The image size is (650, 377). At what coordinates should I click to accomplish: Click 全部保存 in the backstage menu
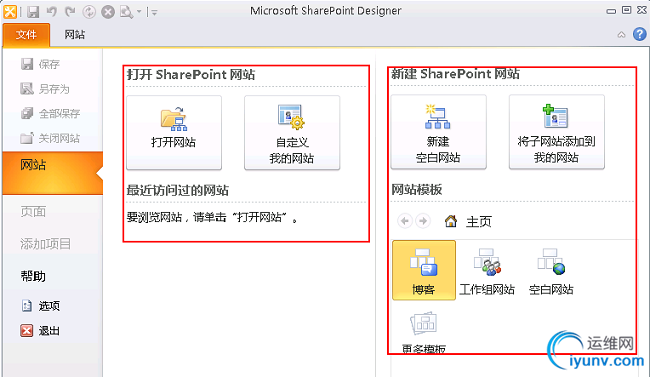51,113
